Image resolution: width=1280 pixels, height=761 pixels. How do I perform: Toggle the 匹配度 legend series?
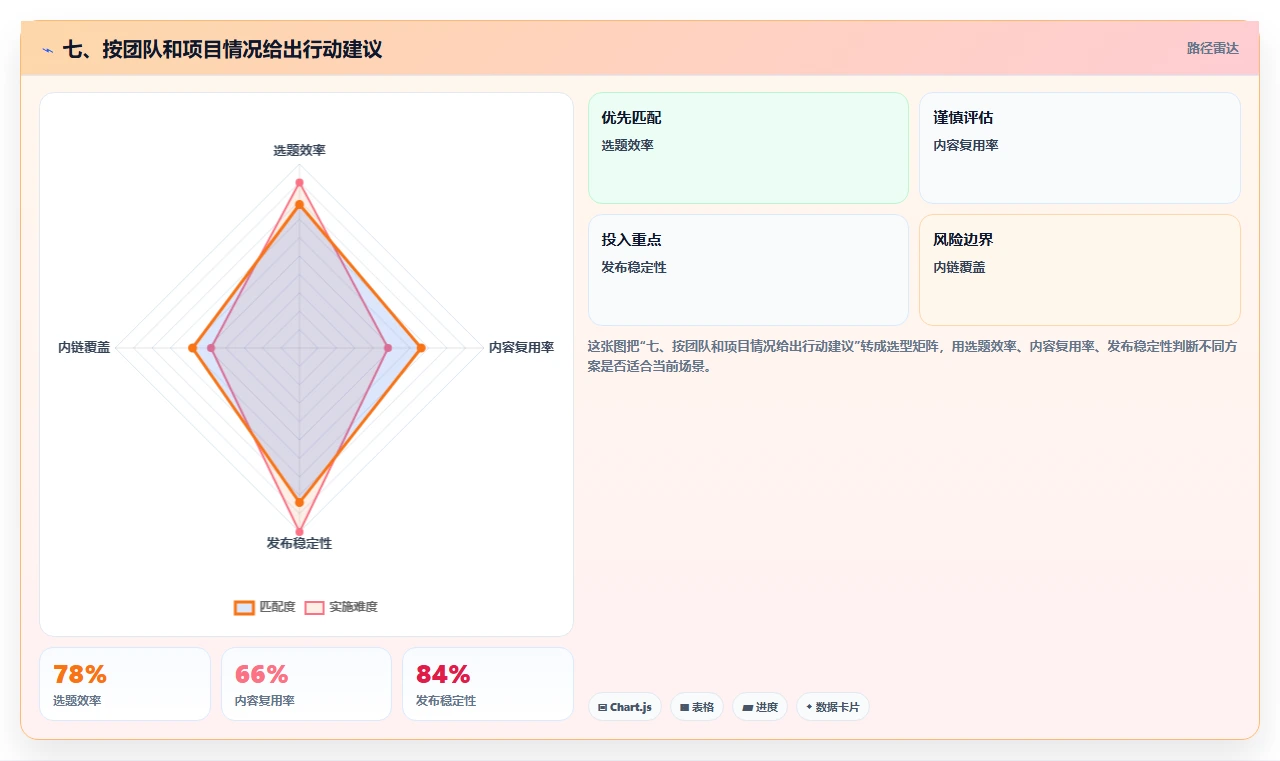click(x=265, y=607)
